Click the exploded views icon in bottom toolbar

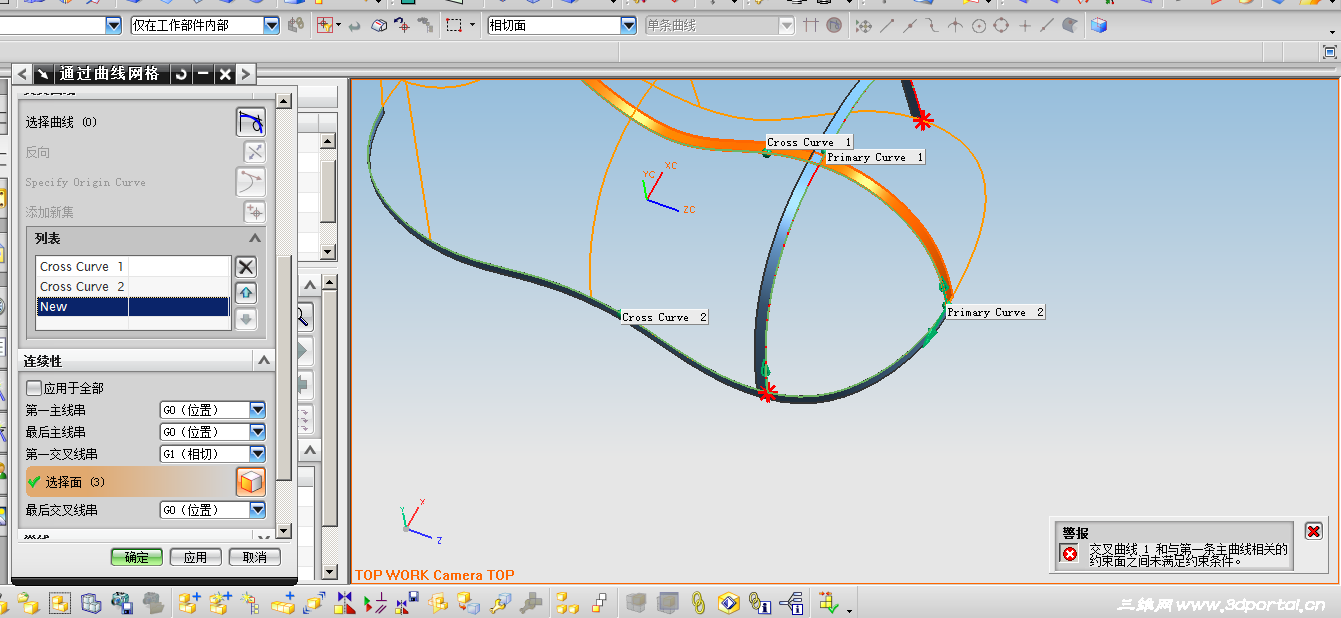pos(568,603)
